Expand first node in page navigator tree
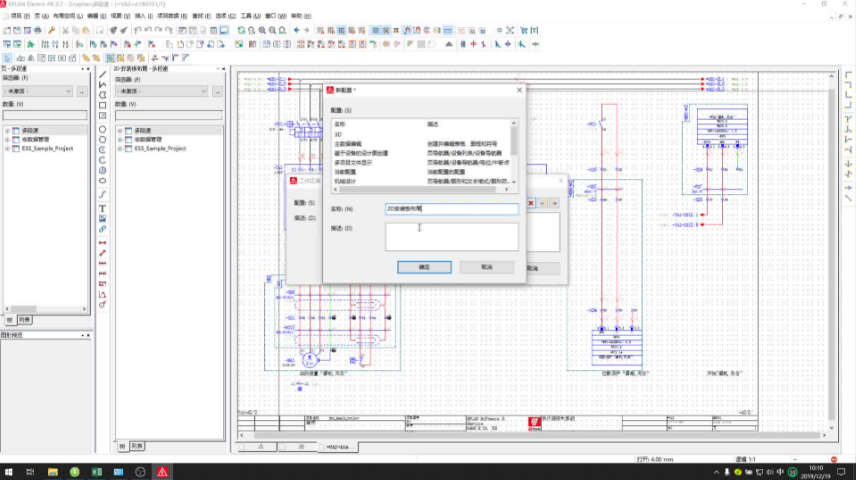Screen dimensions: 856x480 pyautogui.click(x=7, y=131)
